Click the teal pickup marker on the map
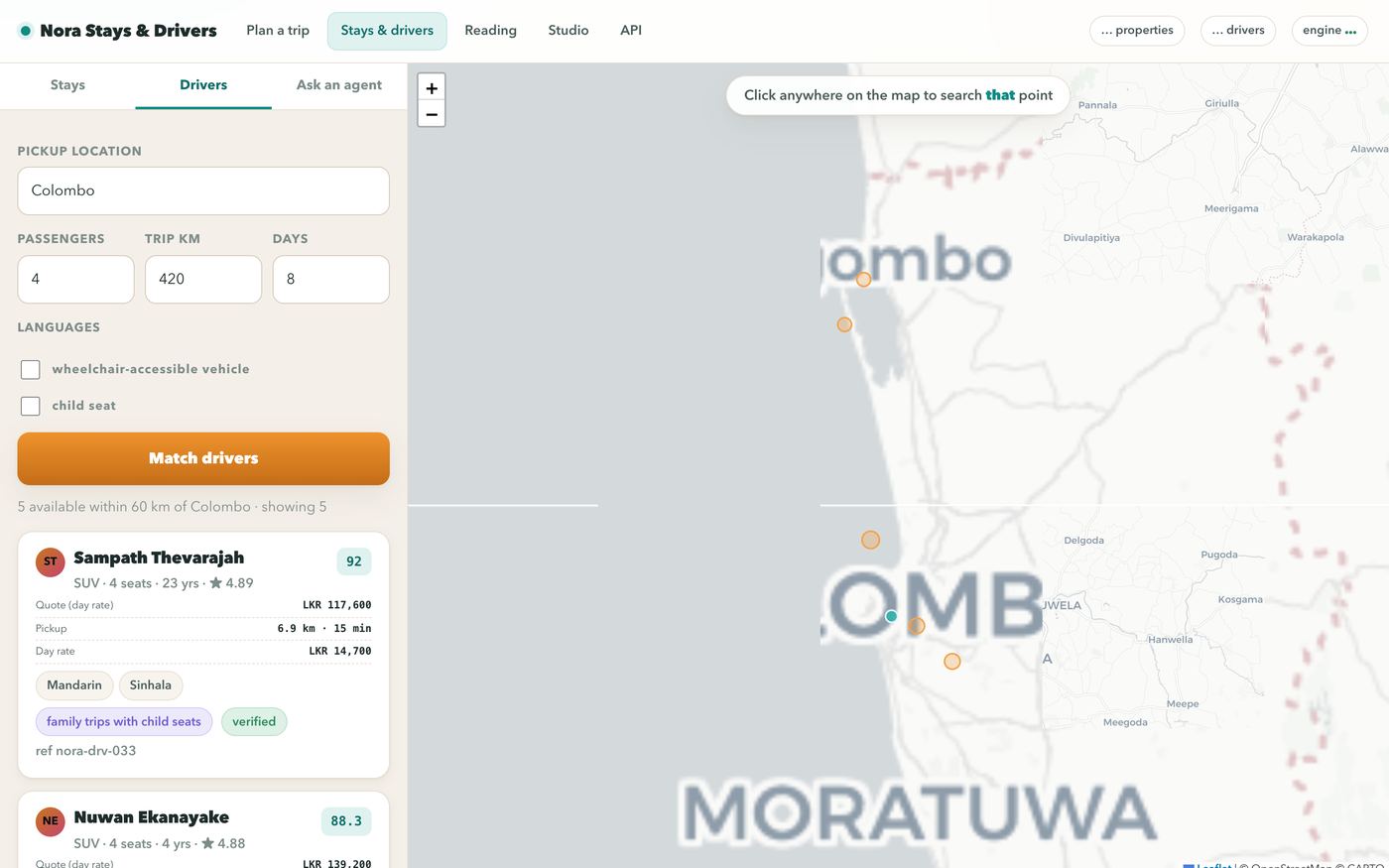Viewport: 1389px width, 868px height. tap(891, 616)
